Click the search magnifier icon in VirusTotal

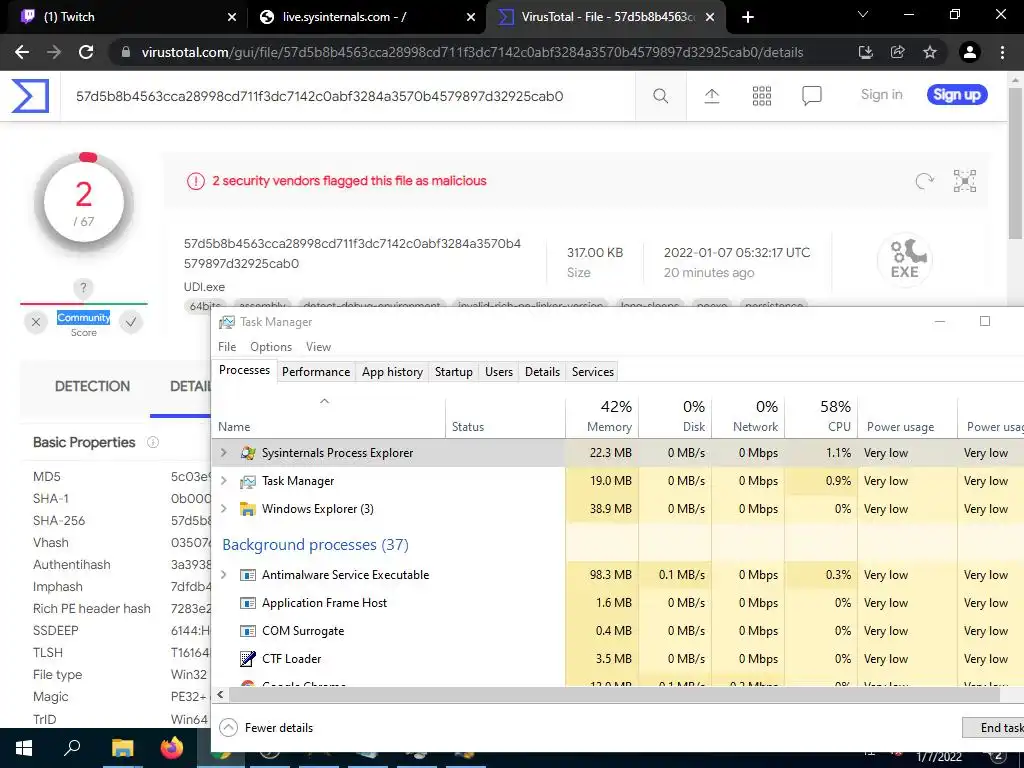(660, 96)
